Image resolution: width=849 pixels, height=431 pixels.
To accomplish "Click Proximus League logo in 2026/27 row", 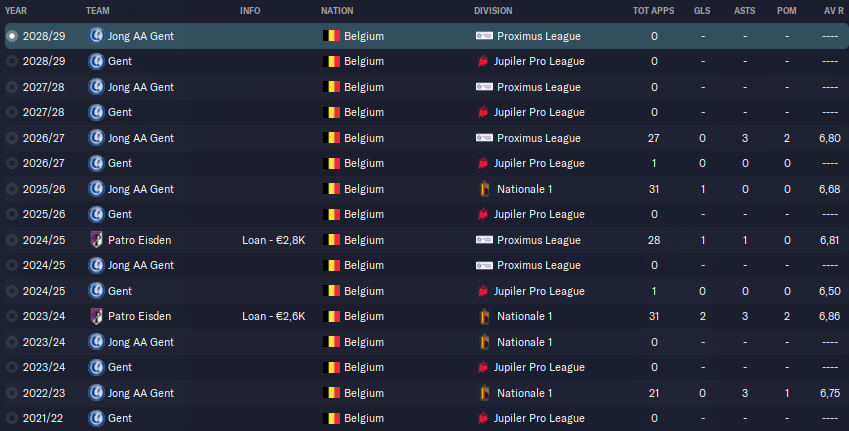I will pos(484,138).
